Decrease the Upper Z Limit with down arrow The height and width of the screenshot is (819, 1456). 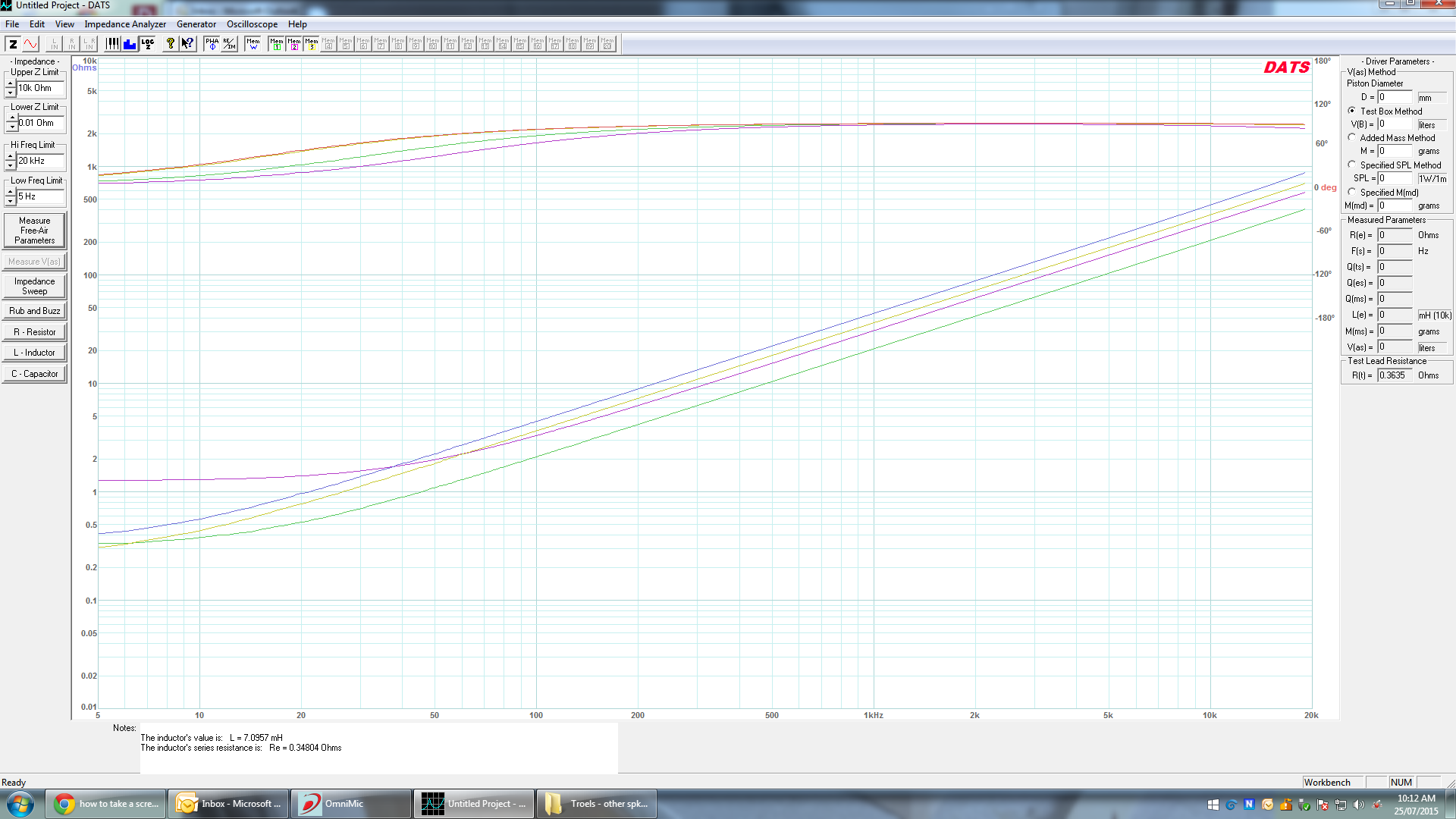(x=11, y=93)
